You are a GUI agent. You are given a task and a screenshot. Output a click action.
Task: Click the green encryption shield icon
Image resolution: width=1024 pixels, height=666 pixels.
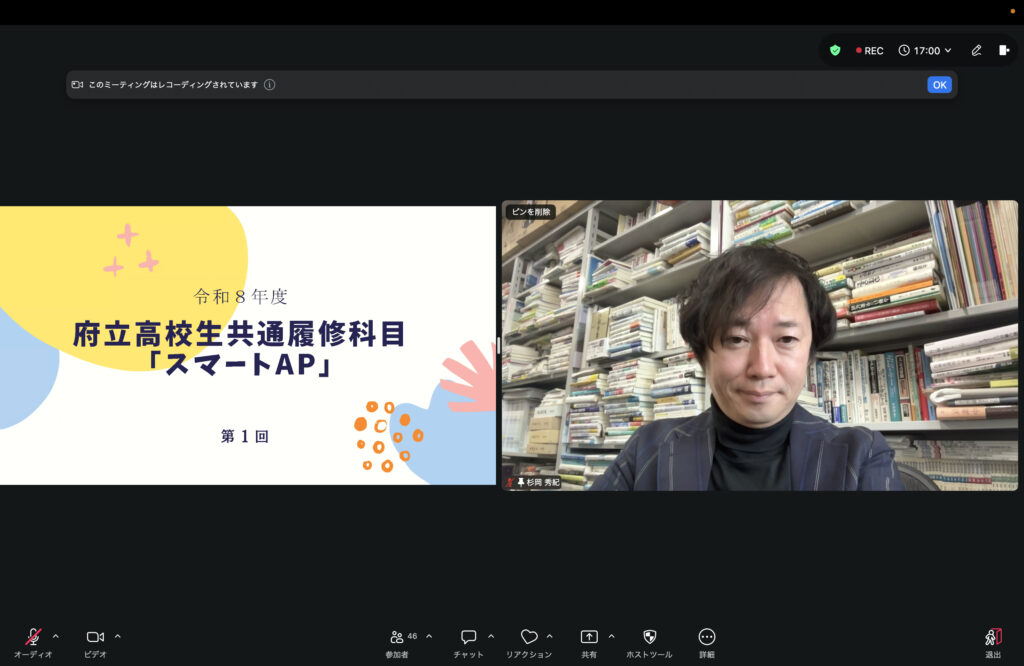click(835, 50)
